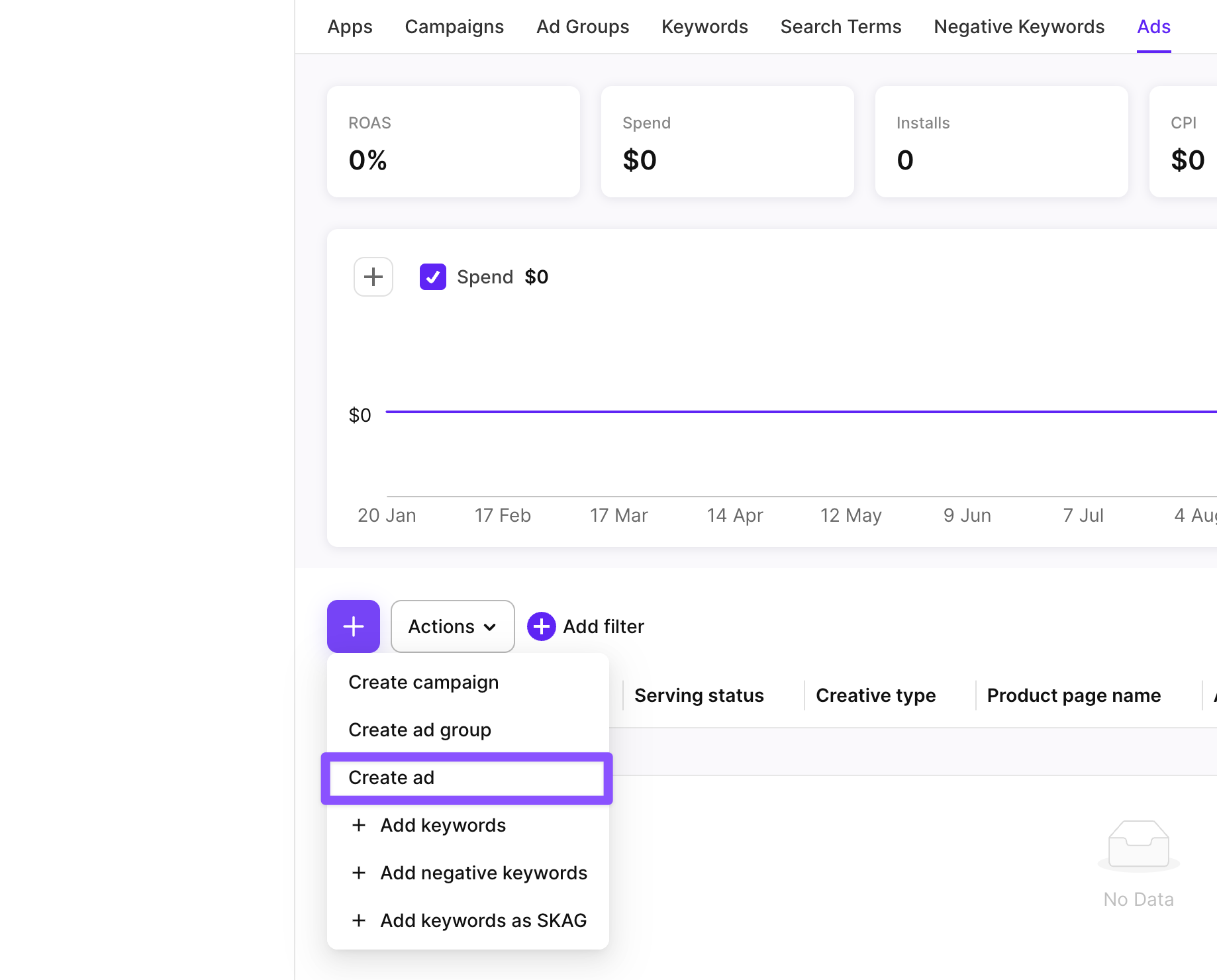
Task: Open the Search Terms tab
Action: tap(841, 26)
